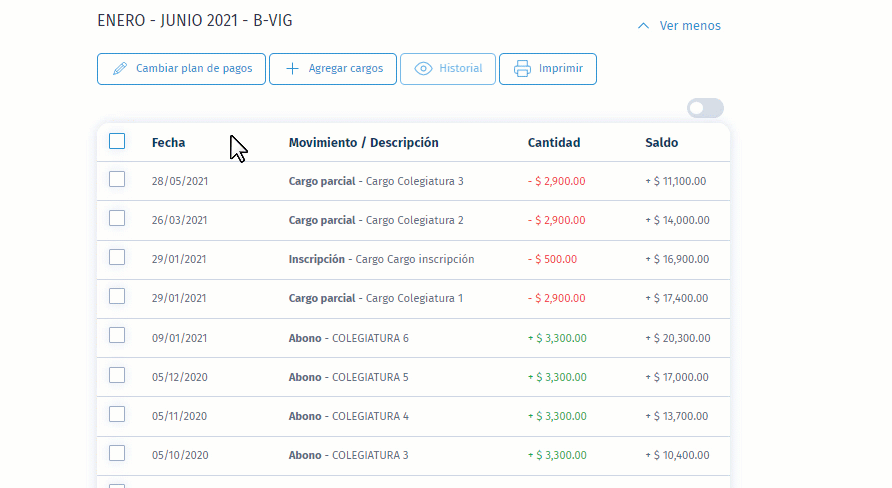The image size is (892, 488).
Task: Tick the COLEGIATURA 4 row checkbox
Action: (x=117, y=413)
